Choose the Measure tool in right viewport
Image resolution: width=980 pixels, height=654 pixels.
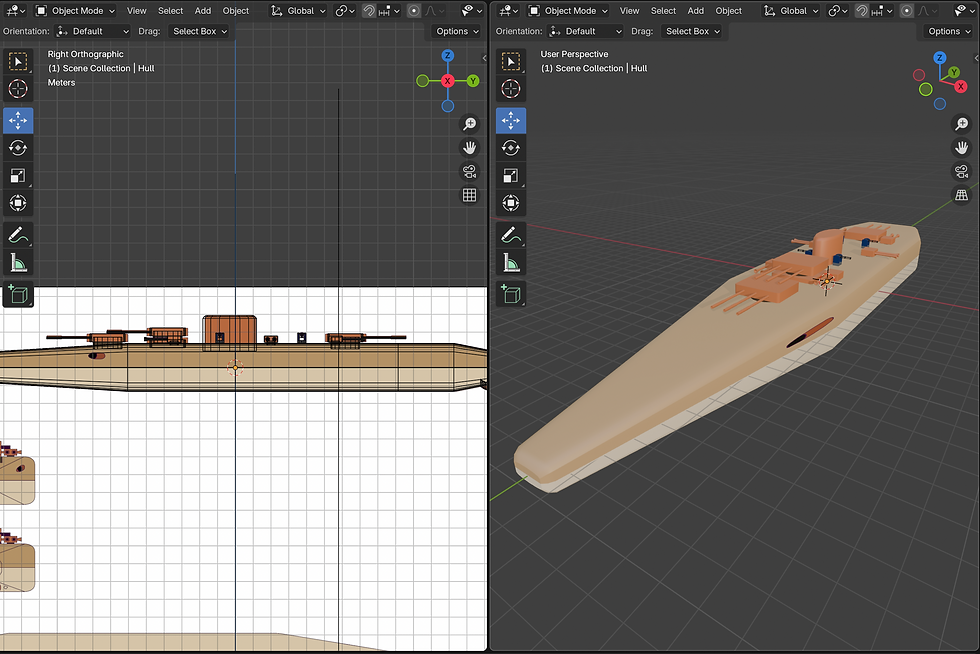tap(511, 264)
